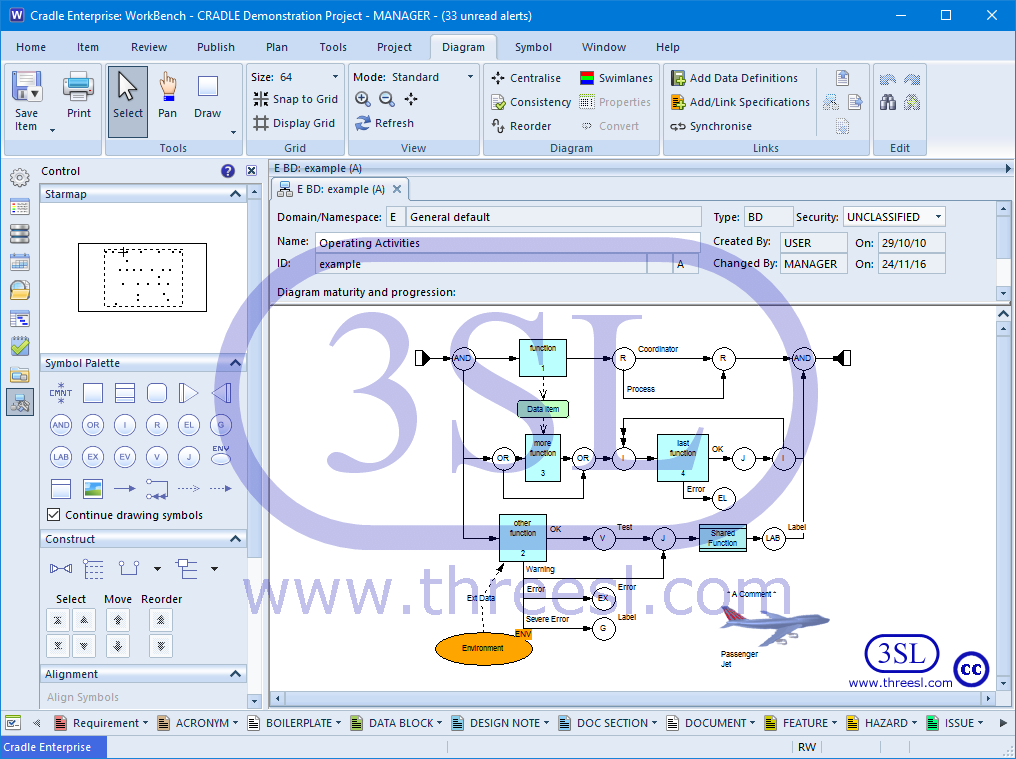The width and height of the screenshot is (1016, 759).
Task: Open the Window ribbon tab
Action: click(x=604, y=47)
